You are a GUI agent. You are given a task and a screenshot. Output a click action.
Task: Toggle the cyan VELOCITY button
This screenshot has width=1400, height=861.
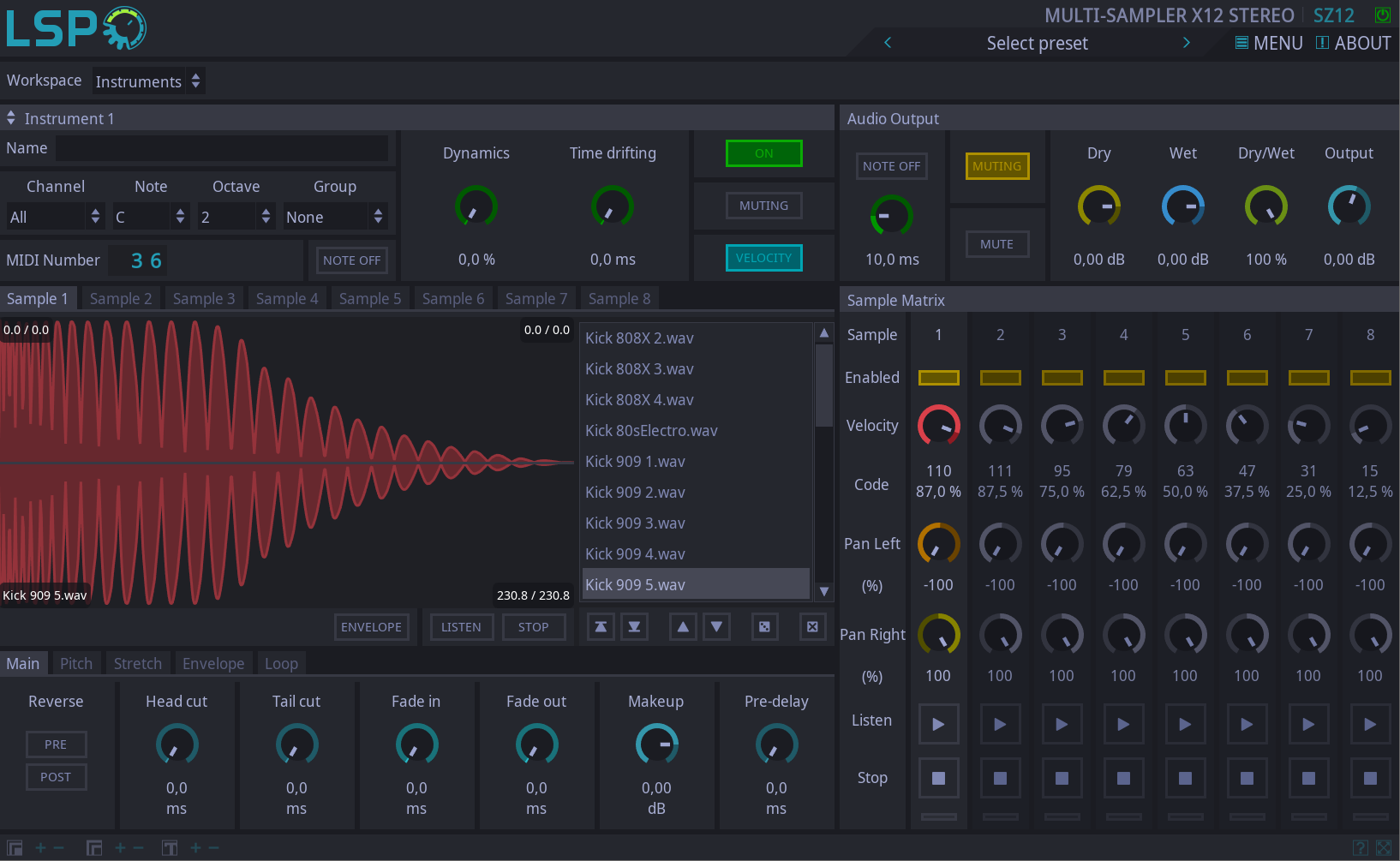pos(763,258)
